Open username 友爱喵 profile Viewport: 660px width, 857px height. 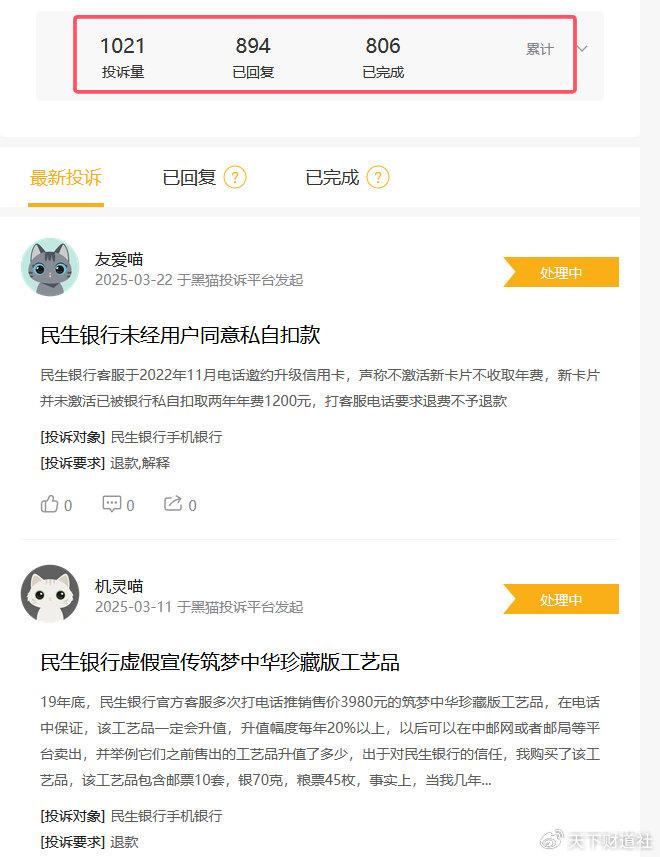point(119,259)
